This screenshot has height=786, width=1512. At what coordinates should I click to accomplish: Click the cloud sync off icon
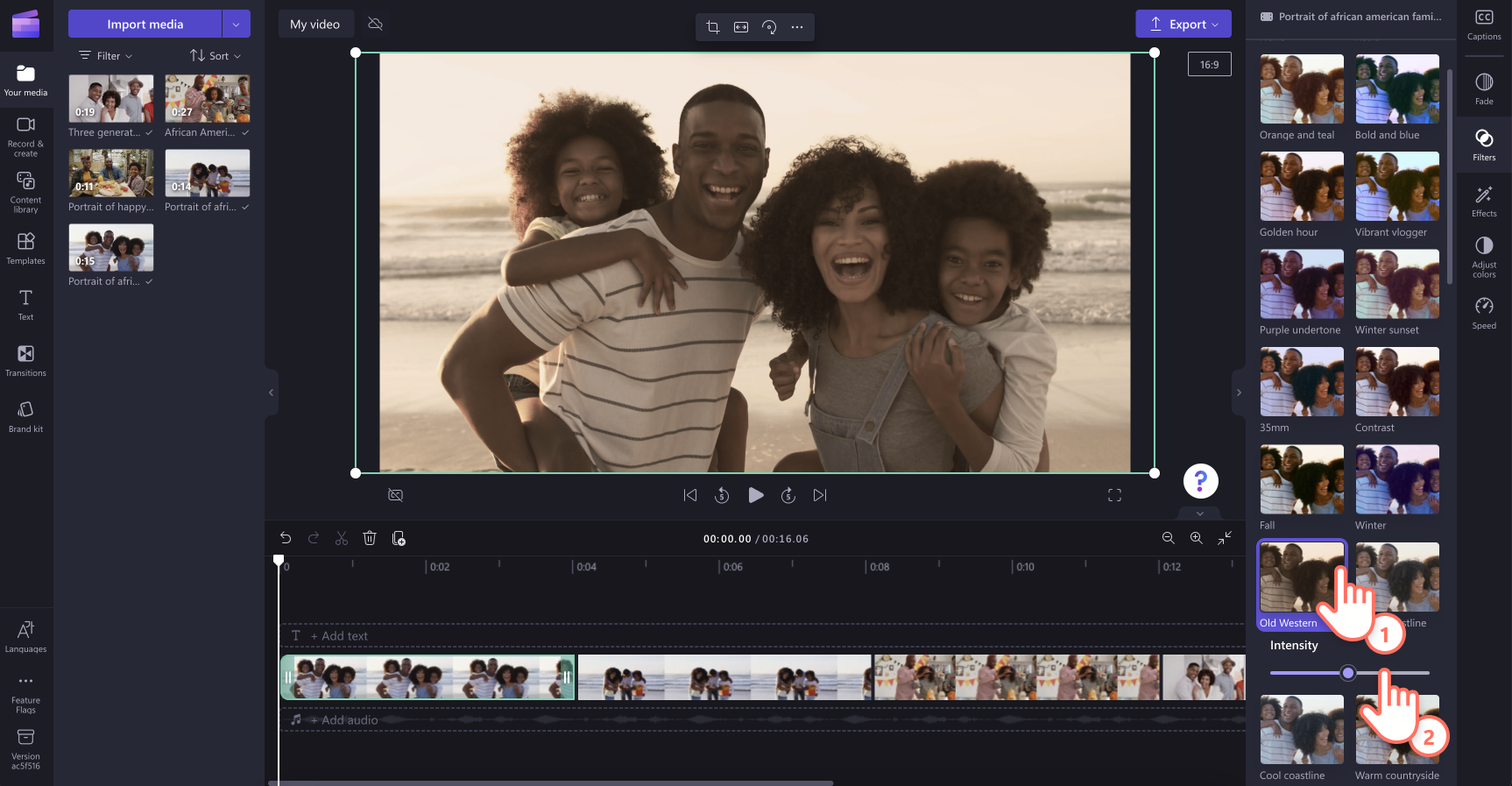(x=376, y=24)
